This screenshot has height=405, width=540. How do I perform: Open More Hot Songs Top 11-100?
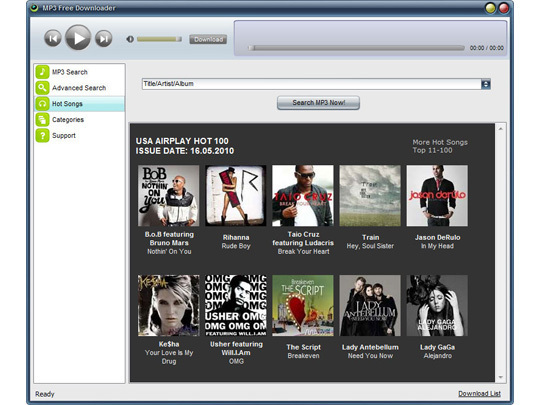pyautogui.click(x=440, y=146)
